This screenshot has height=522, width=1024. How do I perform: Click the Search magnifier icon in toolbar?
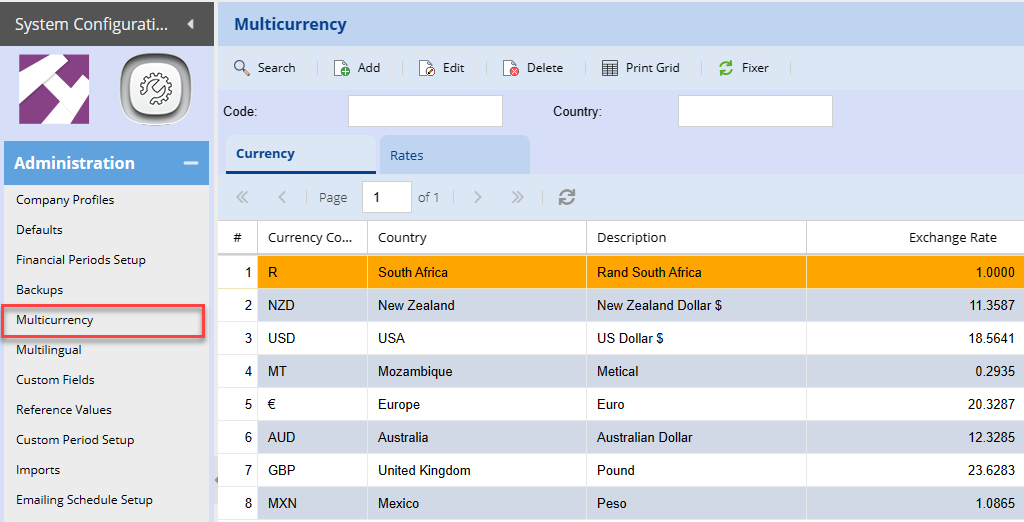point(242,68)
